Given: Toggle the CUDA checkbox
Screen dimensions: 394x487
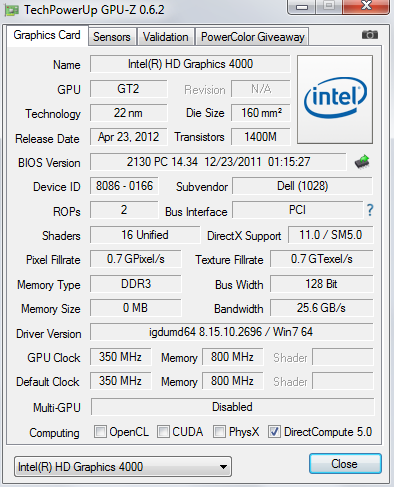Looking at the screenshot, I should click(x=163, y=432).
